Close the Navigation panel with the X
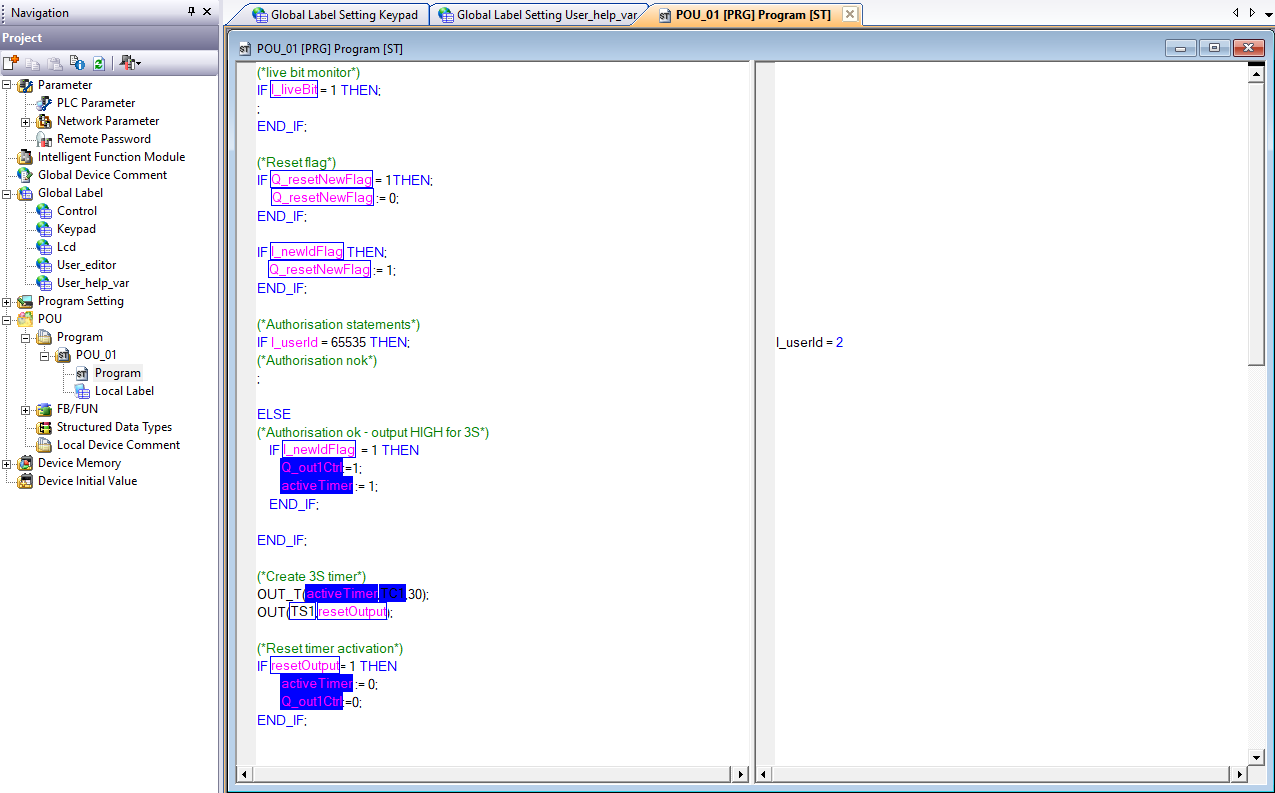The image size is (1275, 793). [x=207, y=12]
